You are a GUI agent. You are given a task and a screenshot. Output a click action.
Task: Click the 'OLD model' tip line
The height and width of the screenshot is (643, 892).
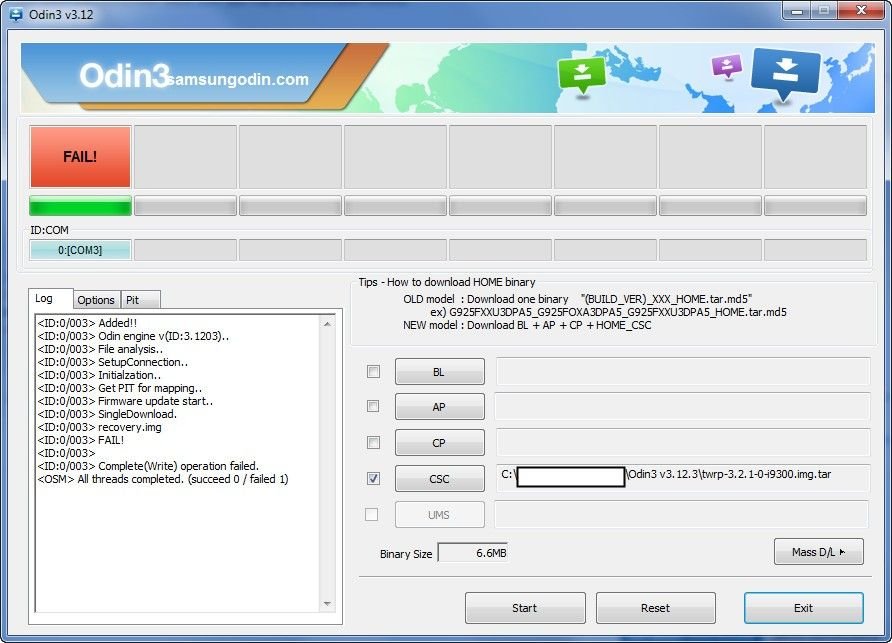pyautogui.click(x=577, y=299)
